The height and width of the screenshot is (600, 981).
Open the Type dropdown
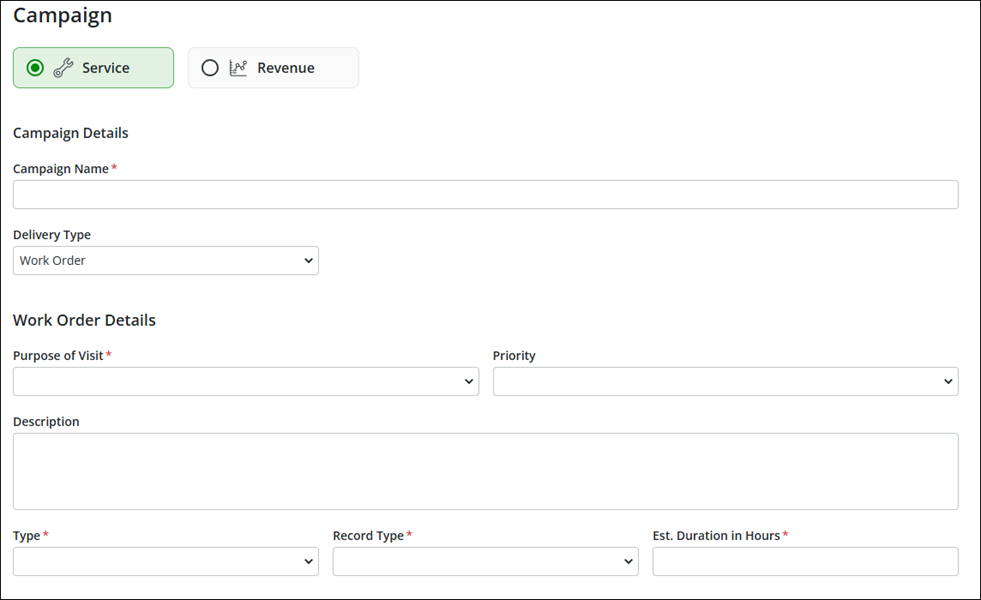[x=166, y=561]
